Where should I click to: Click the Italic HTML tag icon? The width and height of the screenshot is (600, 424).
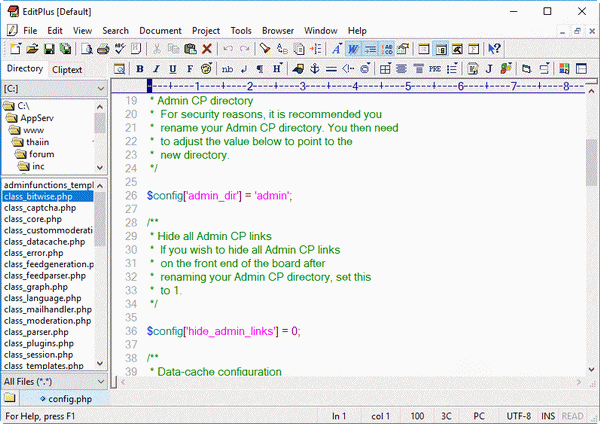pos(157,69)
